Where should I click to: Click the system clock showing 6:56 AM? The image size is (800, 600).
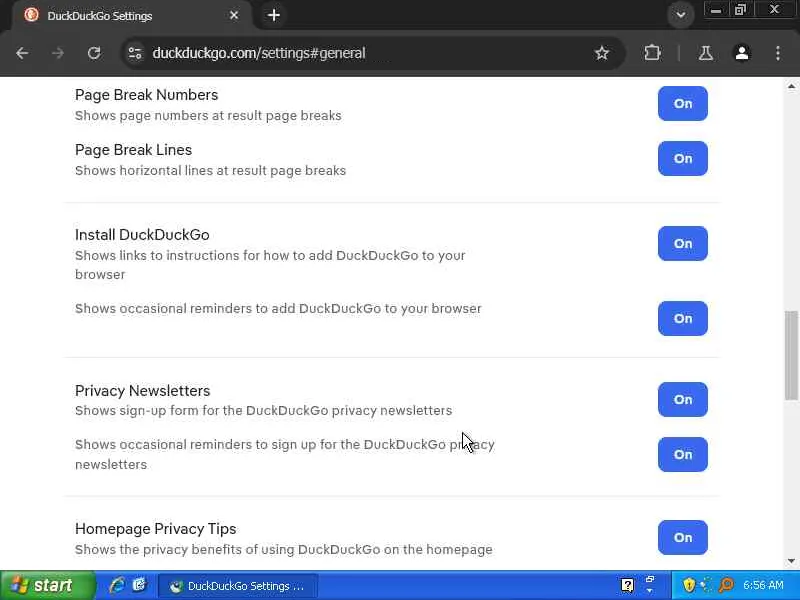pyautogui.click(x=763, y=585)
